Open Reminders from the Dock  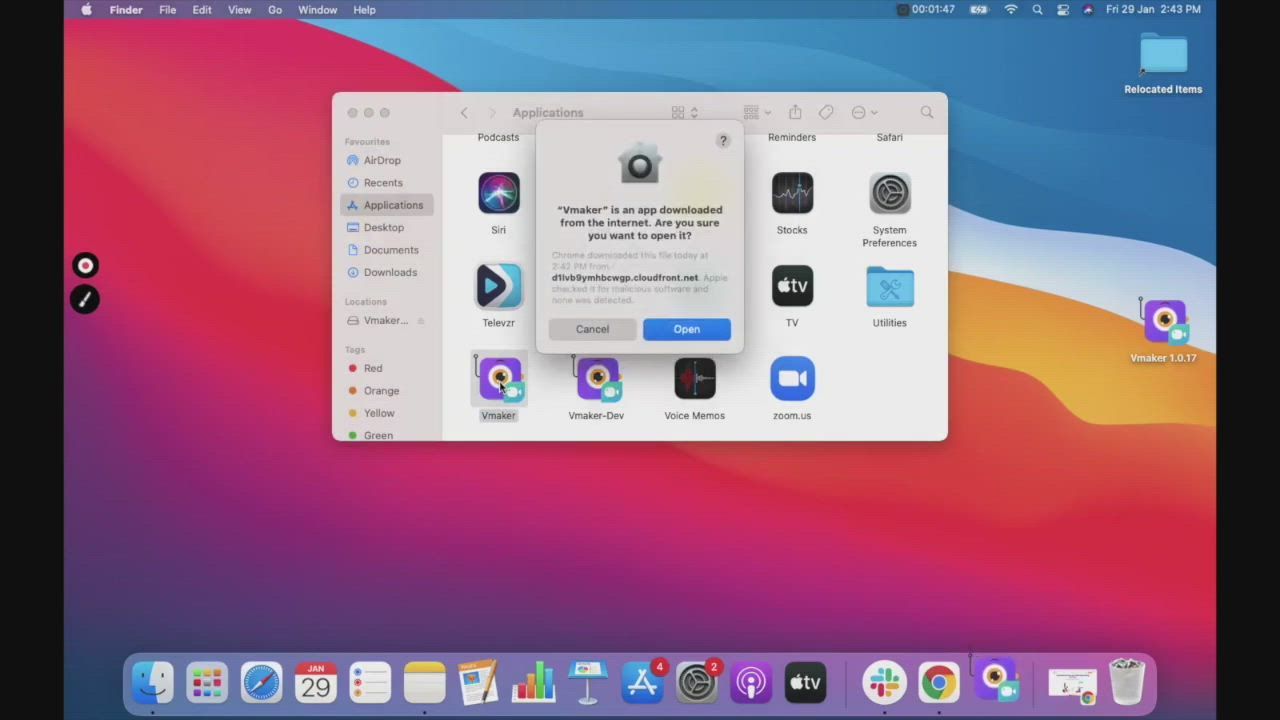pos(370,684)
